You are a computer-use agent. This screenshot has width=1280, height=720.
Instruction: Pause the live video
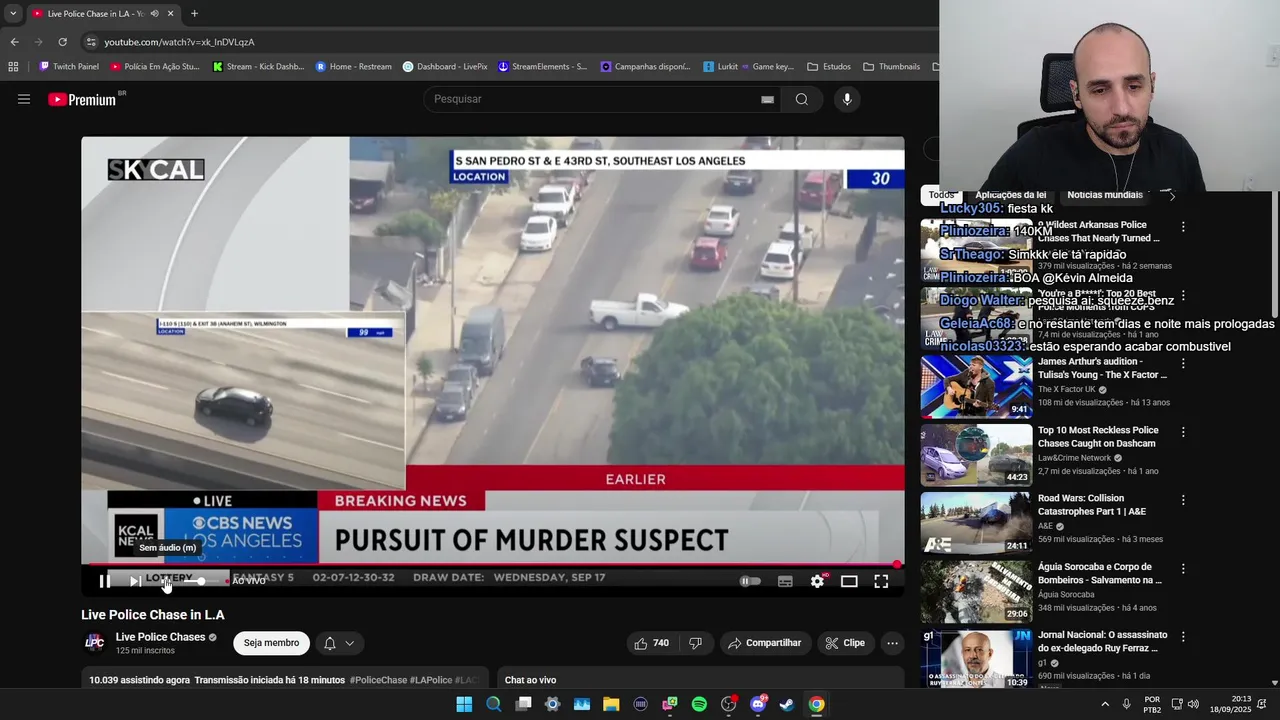pos(104,581)
